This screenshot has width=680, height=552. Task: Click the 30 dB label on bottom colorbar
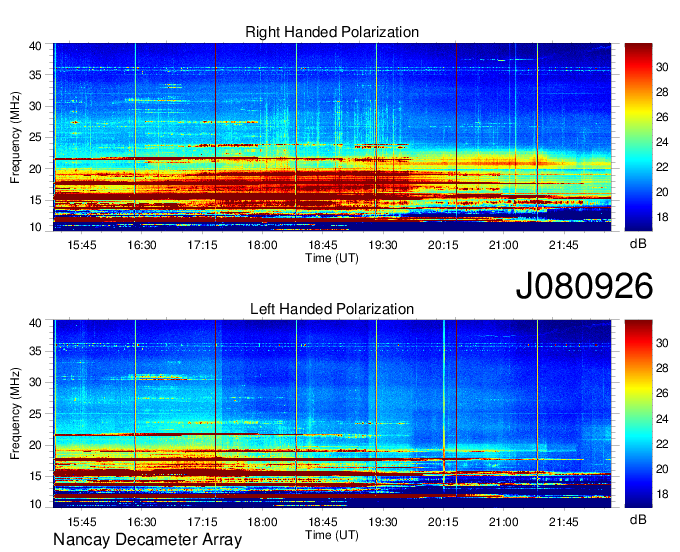point(662,344)
